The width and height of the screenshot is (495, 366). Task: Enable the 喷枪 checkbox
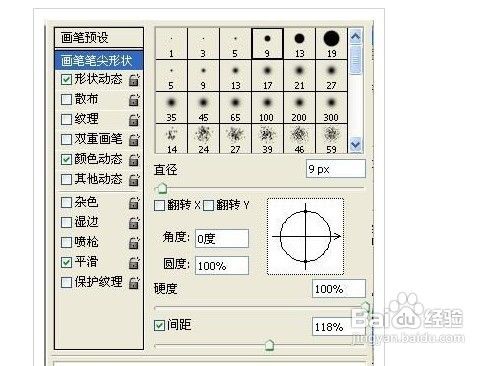pos(66,242)
